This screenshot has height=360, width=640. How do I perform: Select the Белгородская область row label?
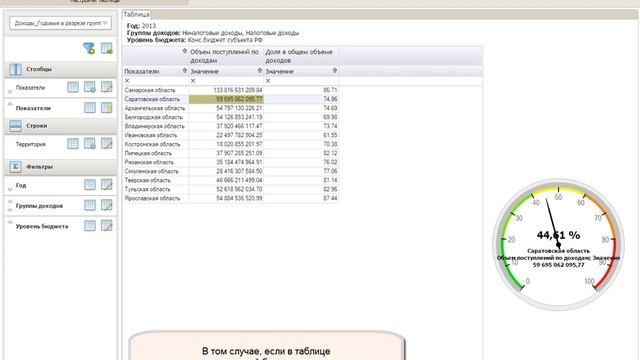pos(153,117)
